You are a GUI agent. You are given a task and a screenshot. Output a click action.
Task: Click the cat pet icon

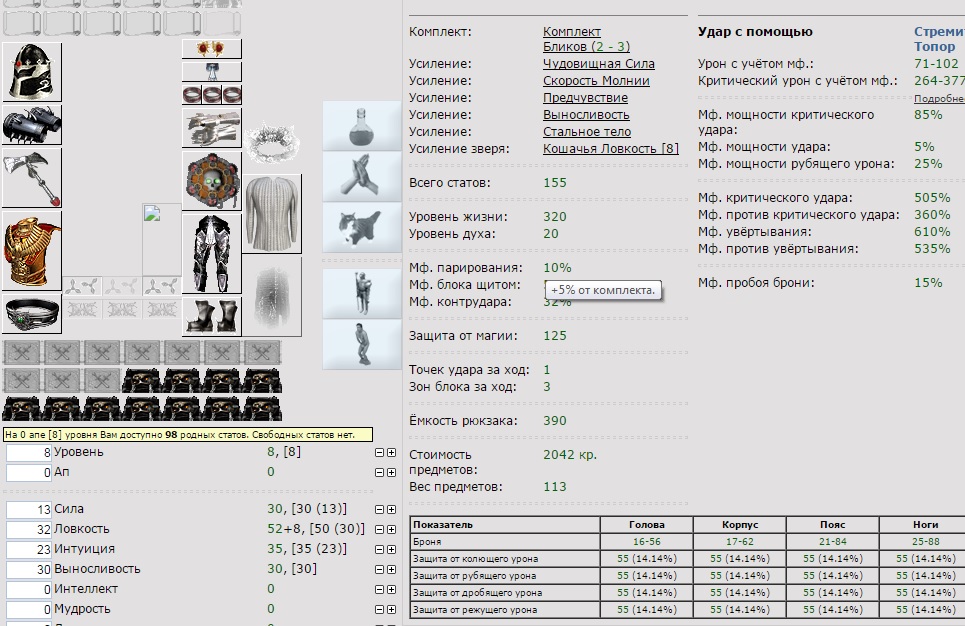[362, 227]
